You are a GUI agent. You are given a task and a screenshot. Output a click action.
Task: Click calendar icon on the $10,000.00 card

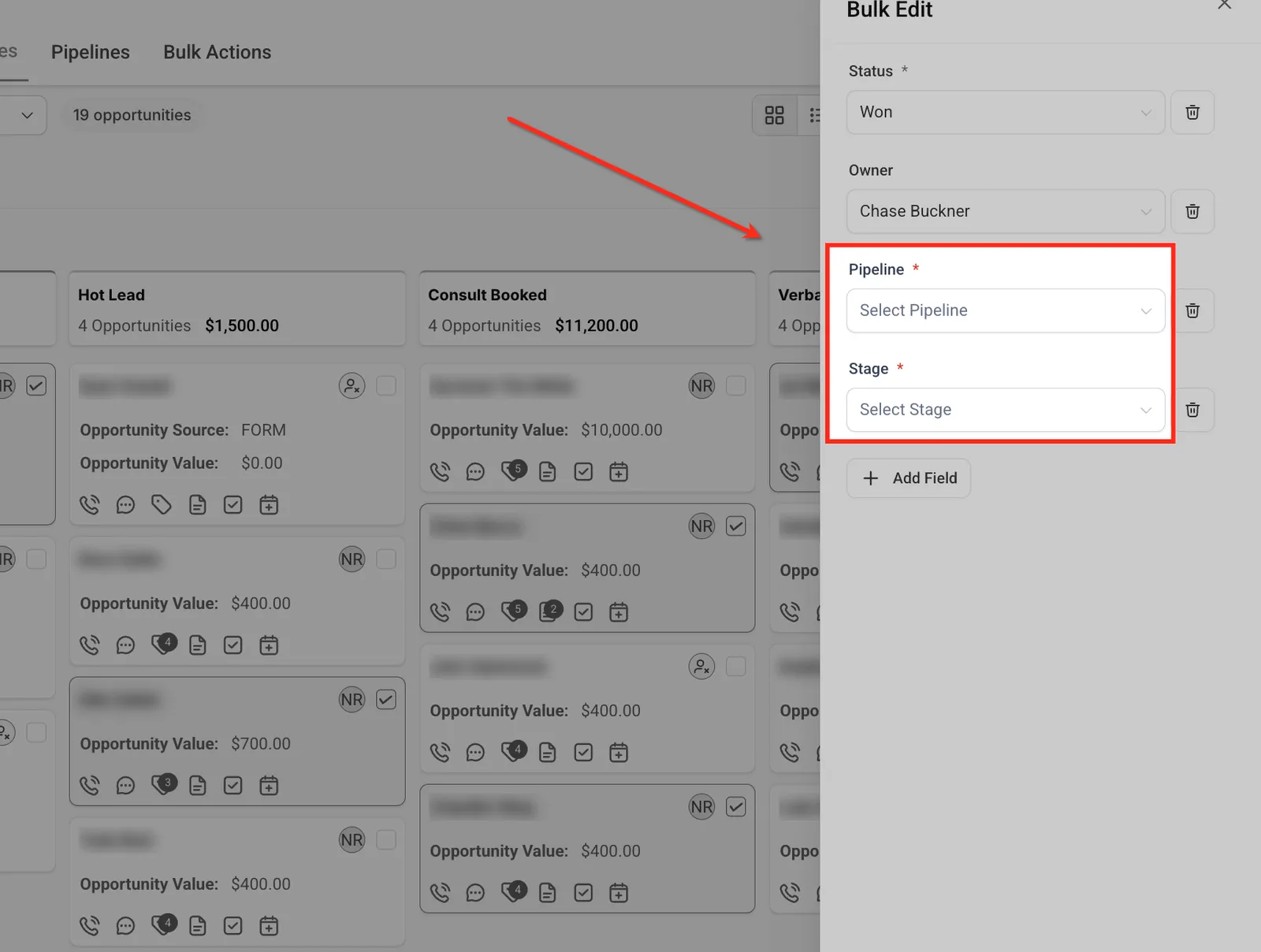point(619,472)
